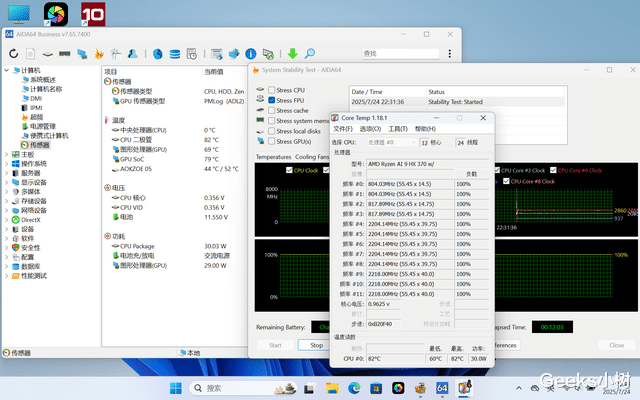Click the database disk stack toolbar icon
This screenshot has height=400, width=640.
pyautogui.click(x=175, y=53)
